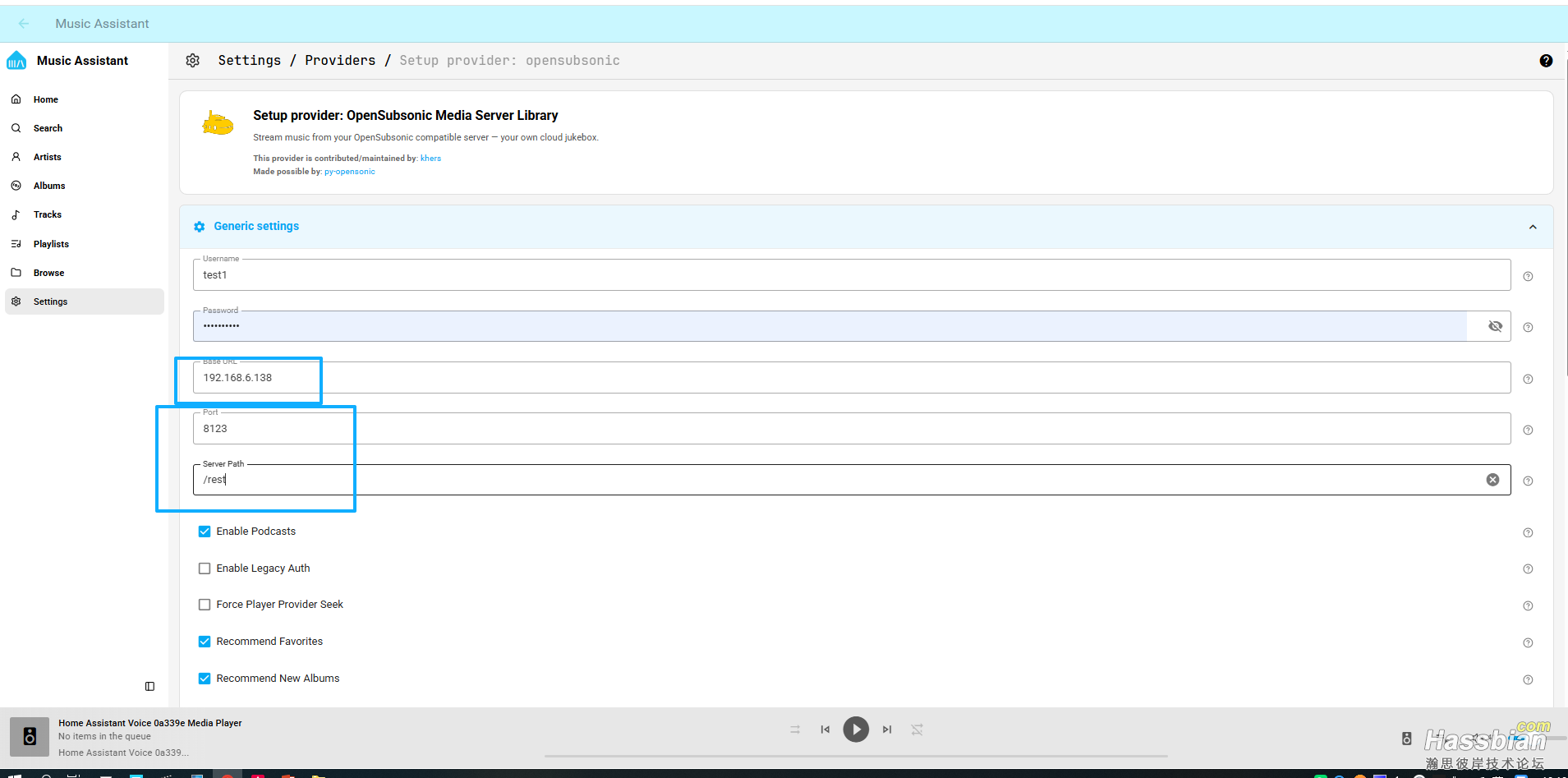Show help for the Base URL field
1568x778 pixels.
pos(1528,379)
